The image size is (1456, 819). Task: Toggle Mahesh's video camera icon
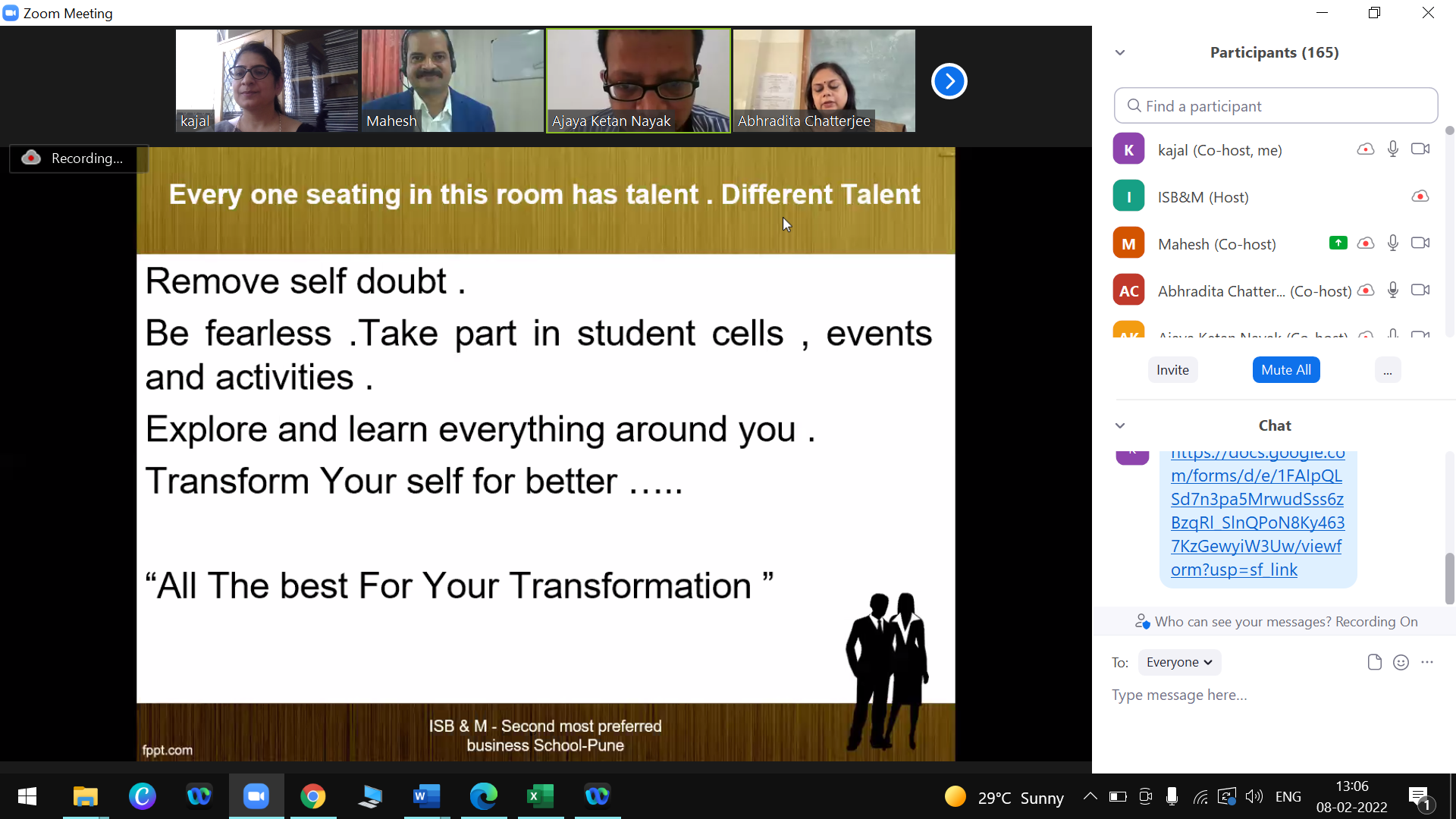coord(1420,243)
